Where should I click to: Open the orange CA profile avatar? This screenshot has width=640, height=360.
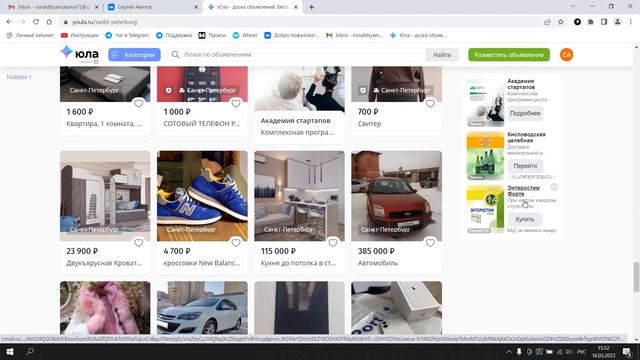click(x=566, y=55)
